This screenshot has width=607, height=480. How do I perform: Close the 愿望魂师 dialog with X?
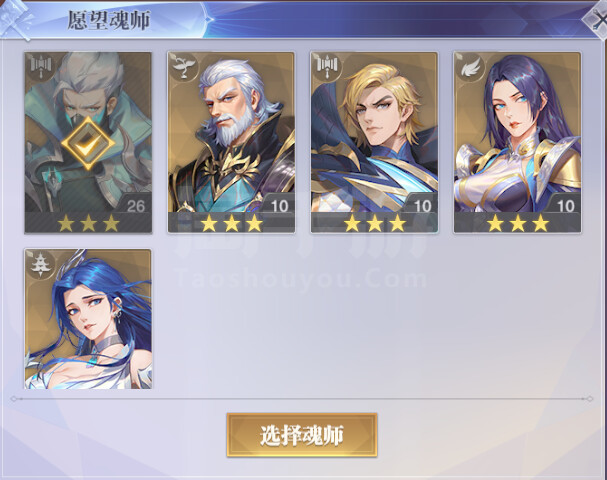tap(599, 20)
